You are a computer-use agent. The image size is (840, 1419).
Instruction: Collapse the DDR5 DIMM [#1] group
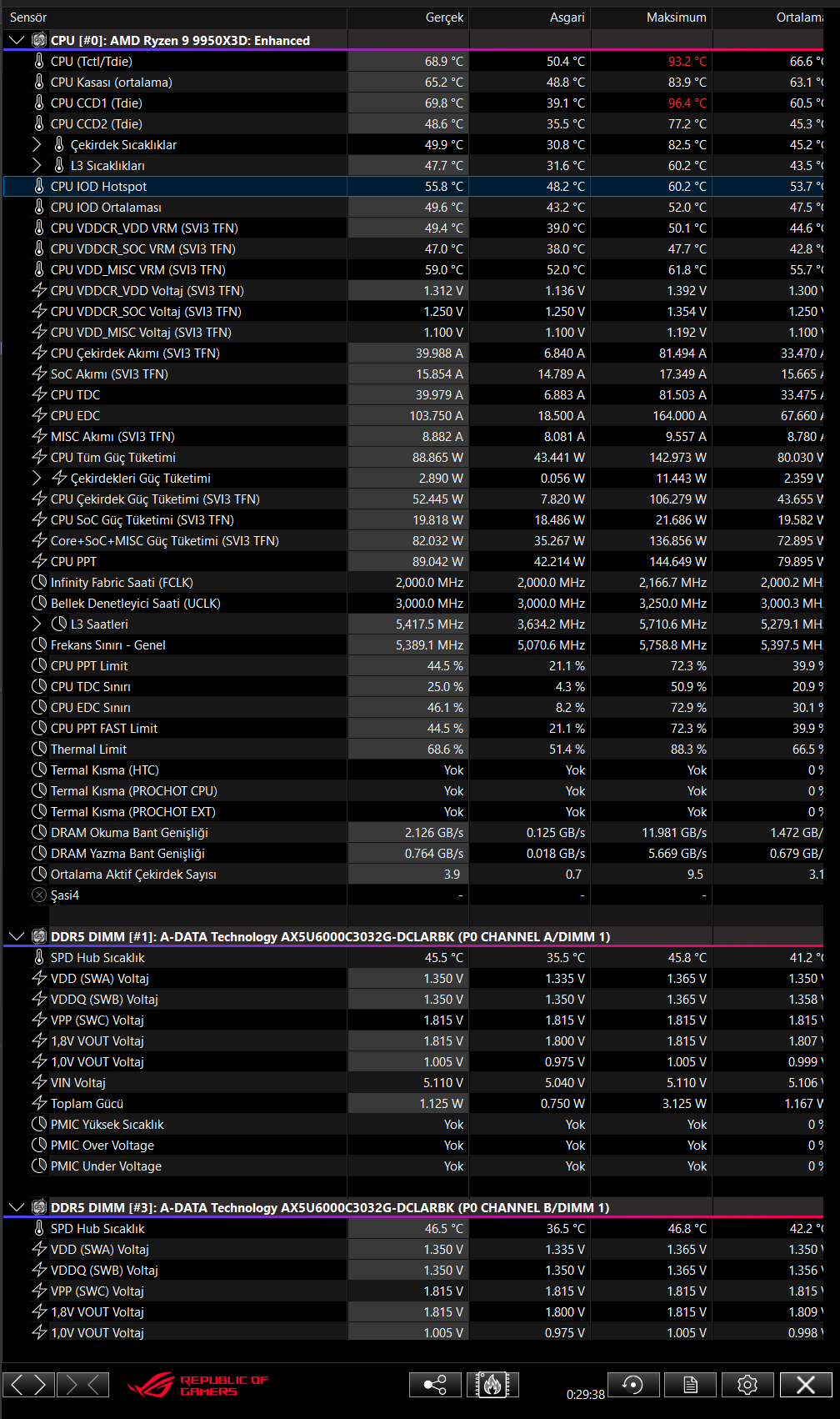17,936
